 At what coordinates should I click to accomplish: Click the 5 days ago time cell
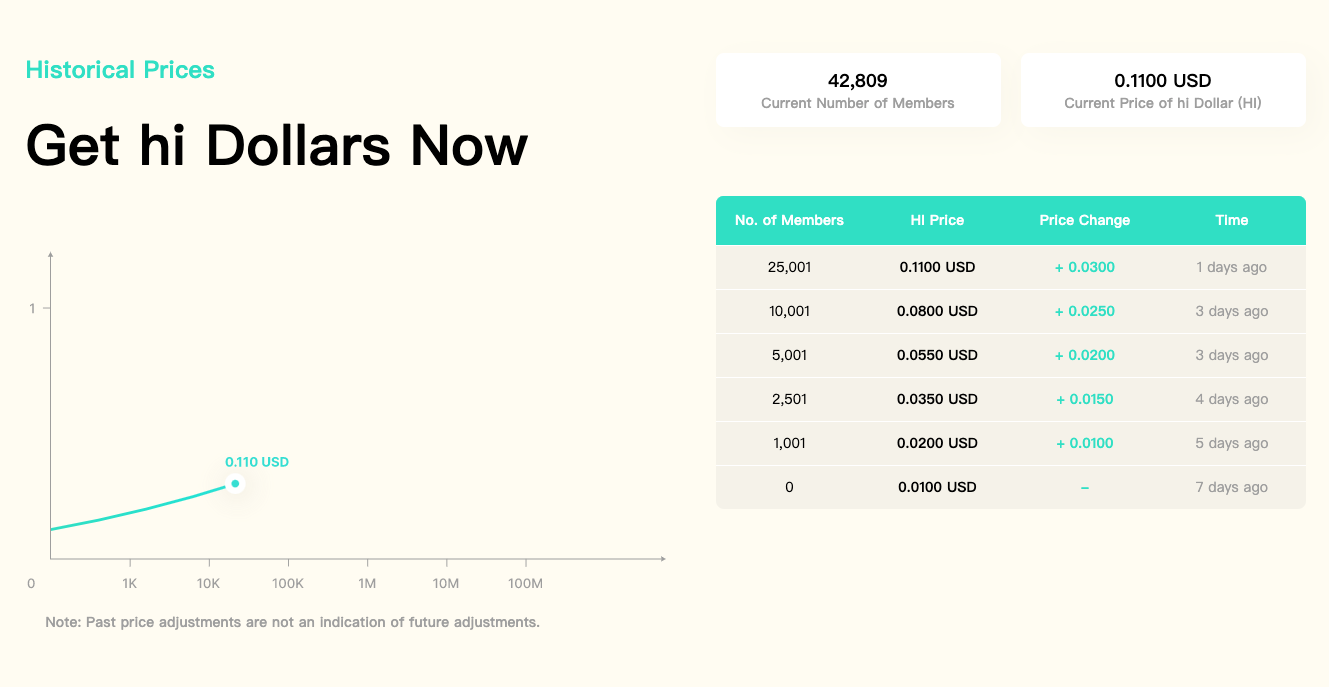coord(1232,443)
